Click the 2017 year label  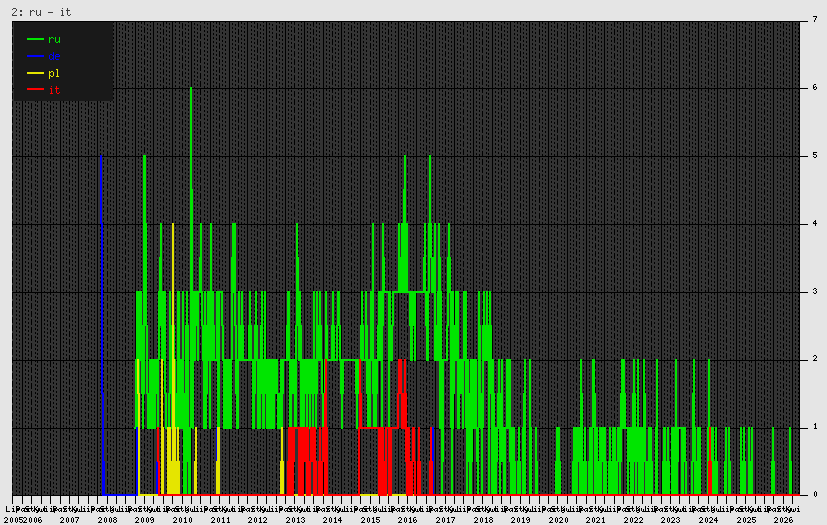pyautogui.click(x=445, y=520)
